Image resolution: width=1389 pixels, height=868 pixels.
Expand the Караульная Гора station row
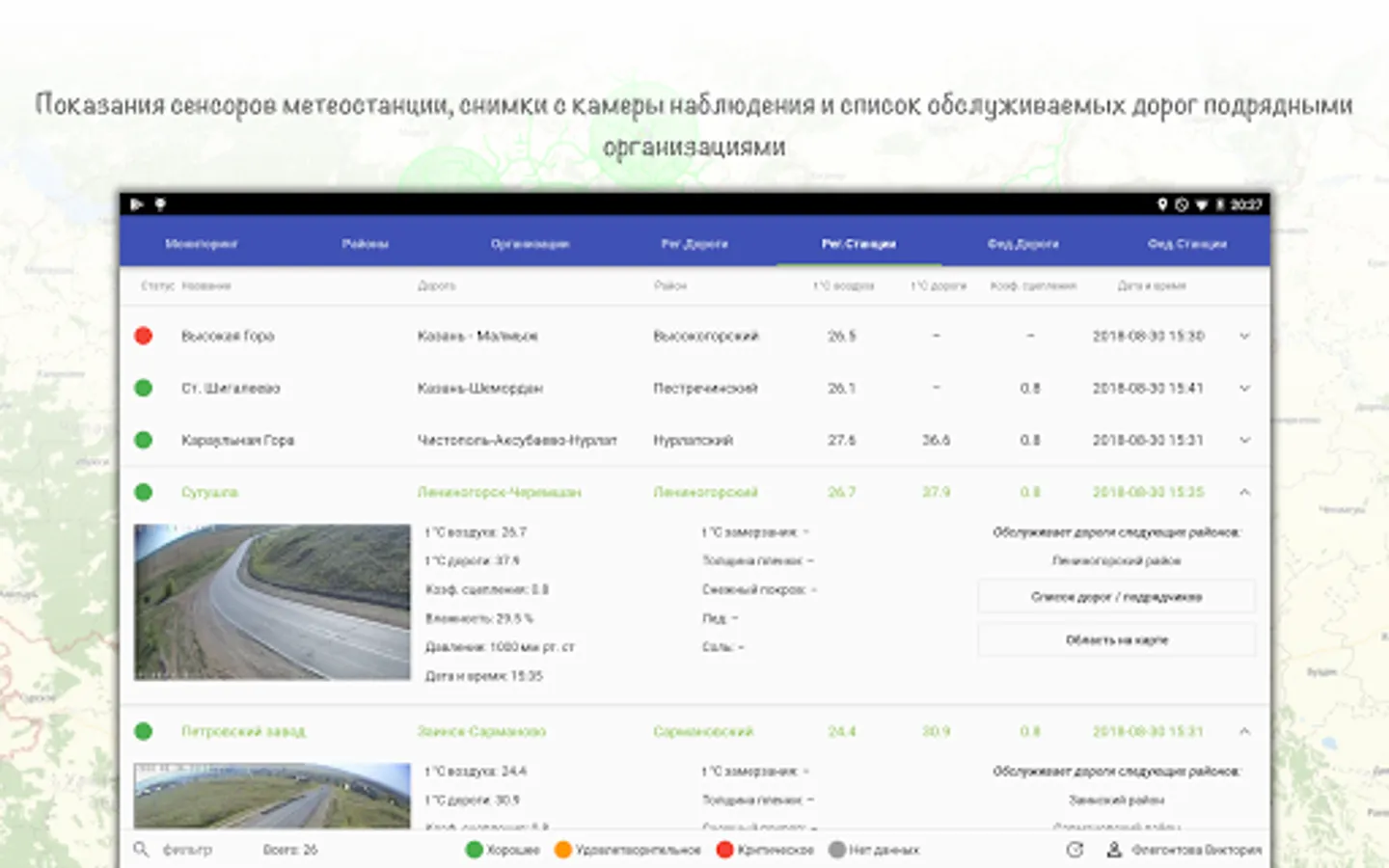pos(1244,441)
